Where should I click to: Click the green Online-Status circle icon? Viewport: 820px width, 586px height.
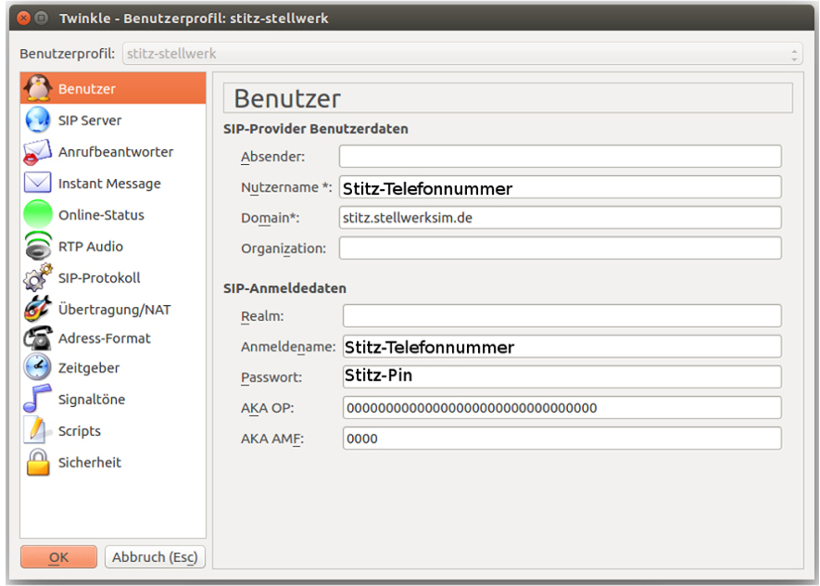38,214
